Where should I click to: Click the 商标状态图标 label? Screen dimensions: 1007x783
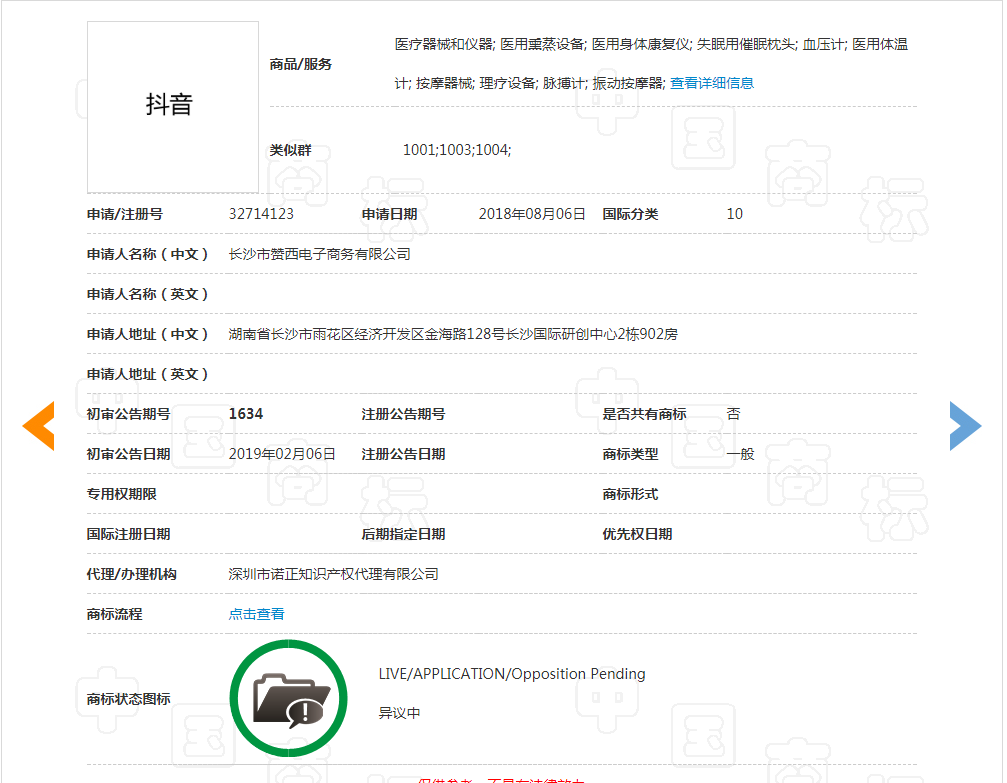tap(128, 699)
